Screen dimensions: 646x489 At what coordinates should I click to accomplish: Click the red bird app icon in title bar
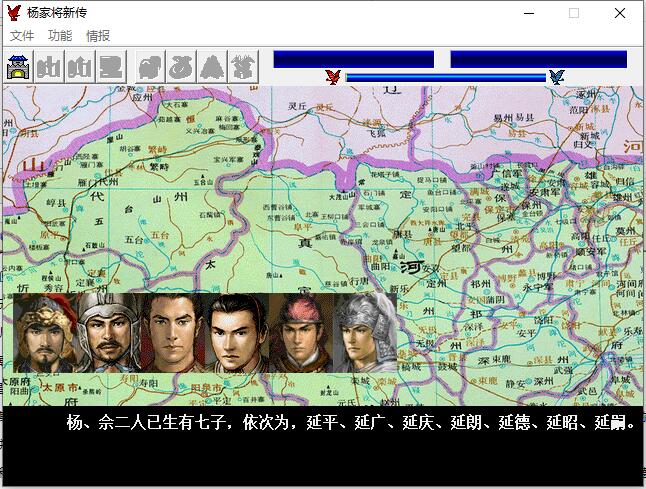pos(14,13)
